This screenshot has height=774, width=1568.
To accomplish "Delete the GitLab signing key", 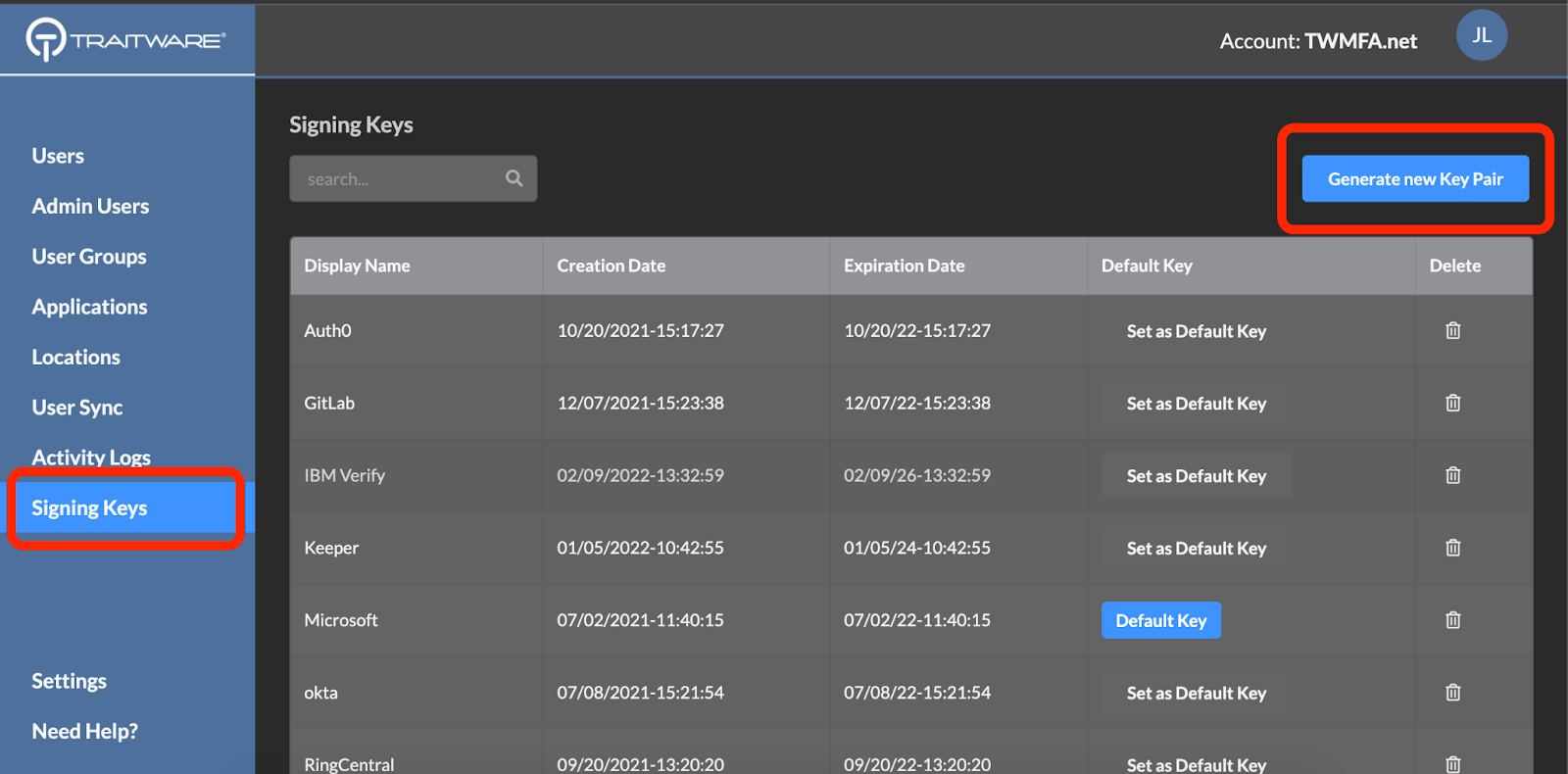I will click(1453, 403).
